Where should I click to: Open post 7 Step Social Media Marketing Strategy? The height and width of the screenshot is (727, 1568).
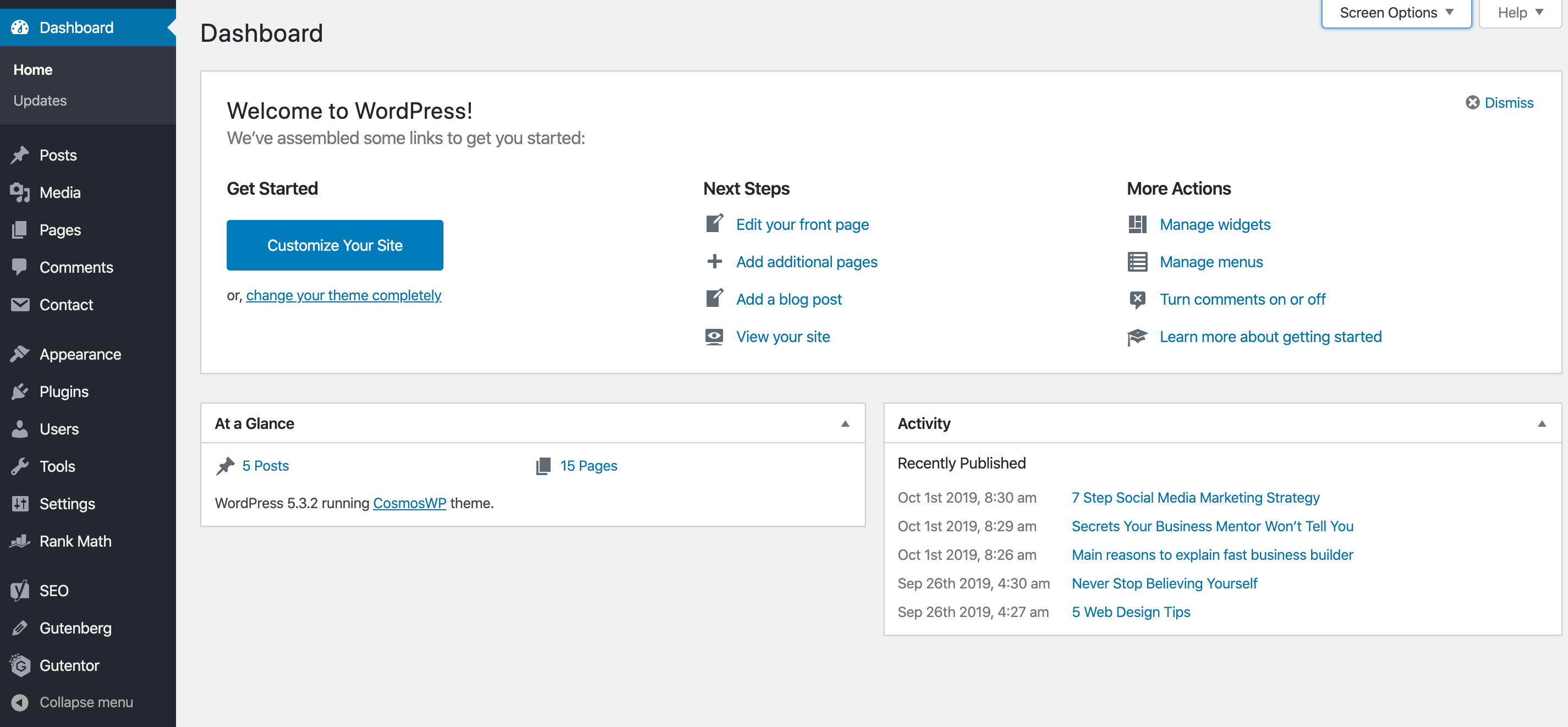[1196, 498]
